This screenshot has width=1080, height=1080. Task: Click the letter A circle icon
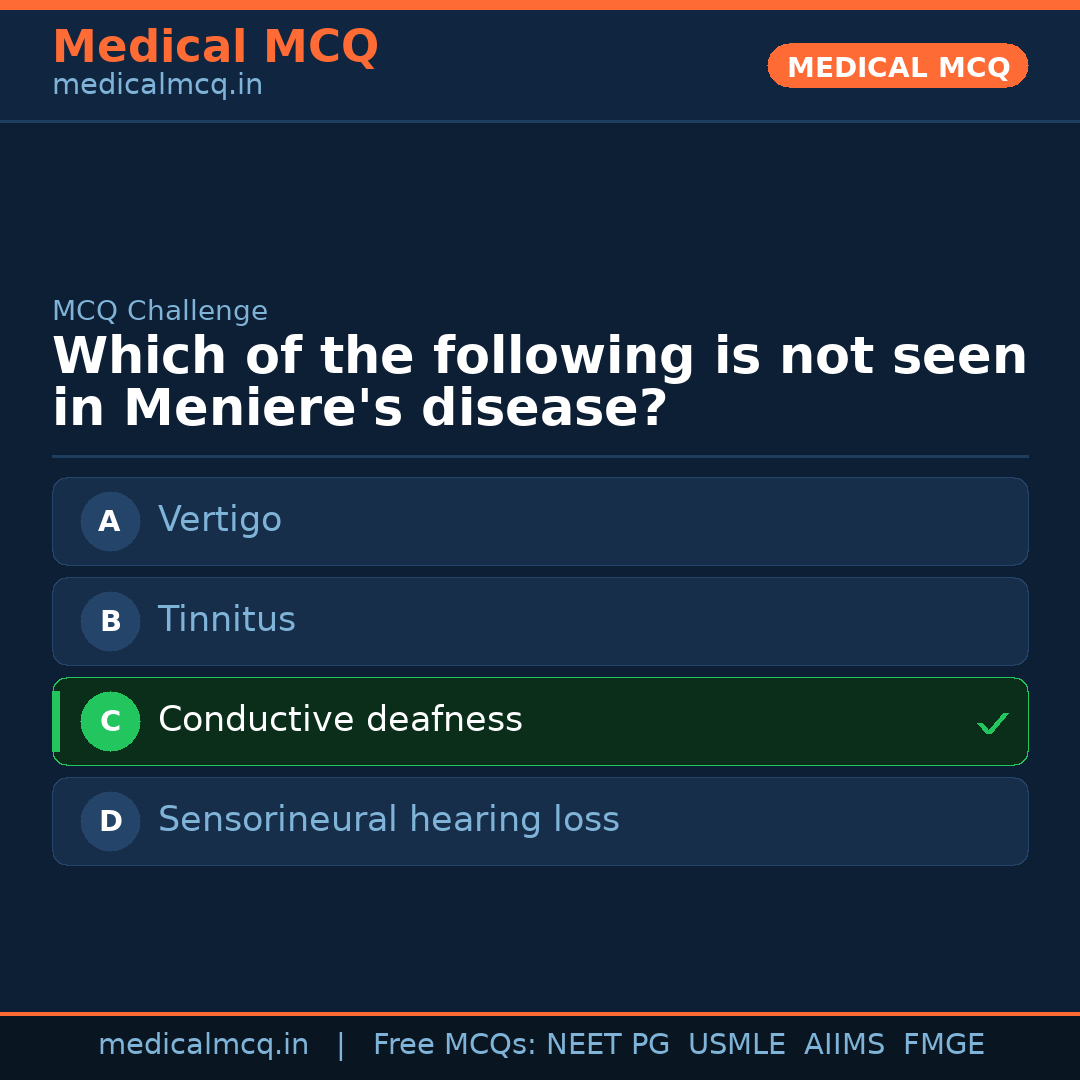[110, 521]
